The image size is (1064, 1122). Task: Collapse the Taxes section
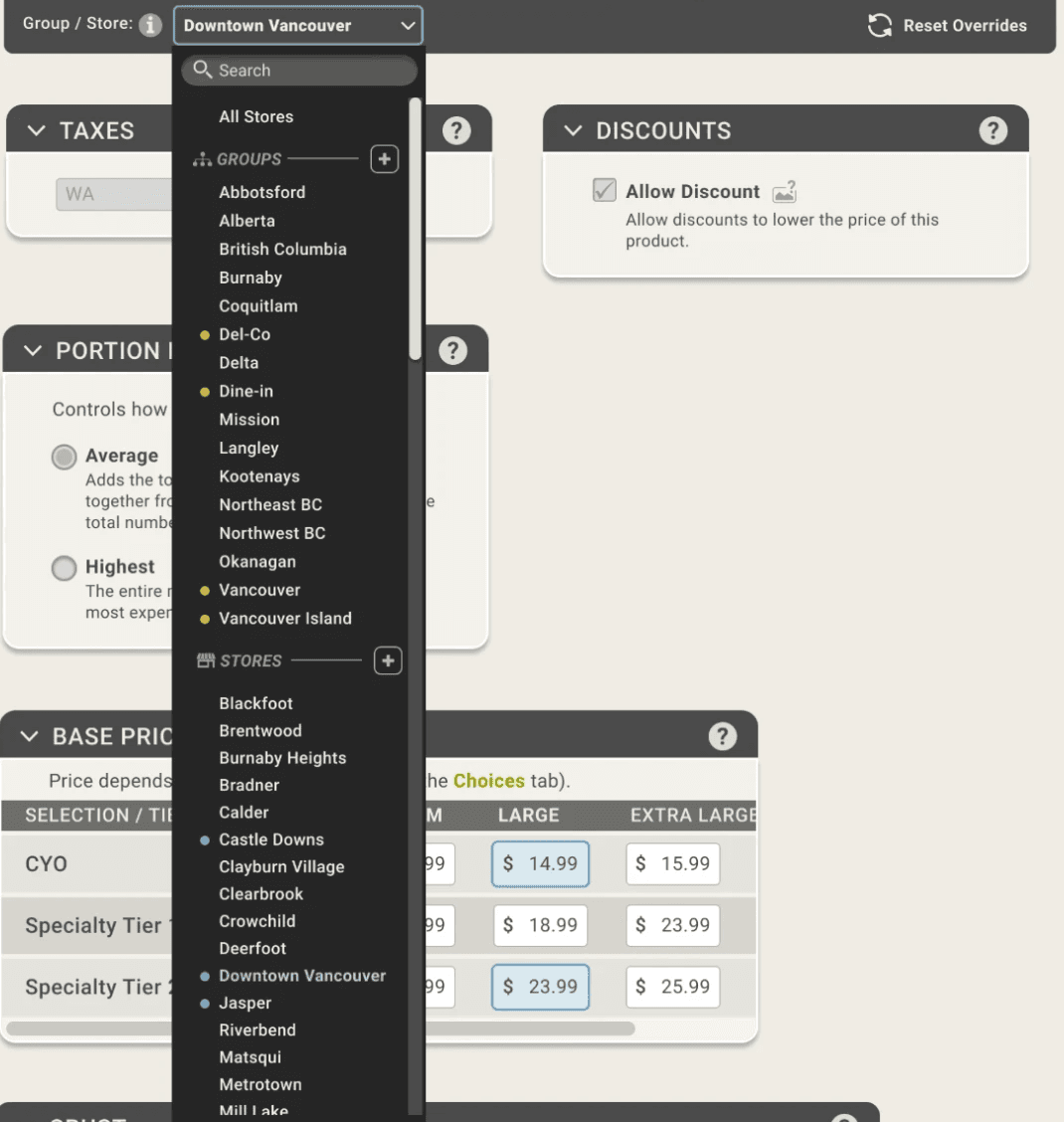pos(36,130)
